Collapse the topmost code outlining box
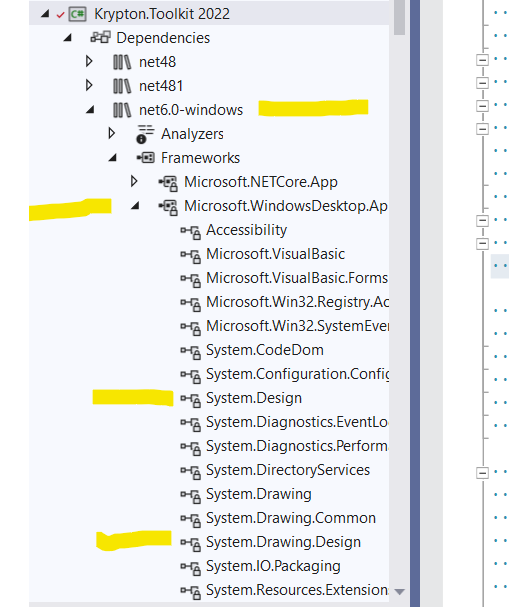This screenshot has height=607, width=509. [482, 60]
